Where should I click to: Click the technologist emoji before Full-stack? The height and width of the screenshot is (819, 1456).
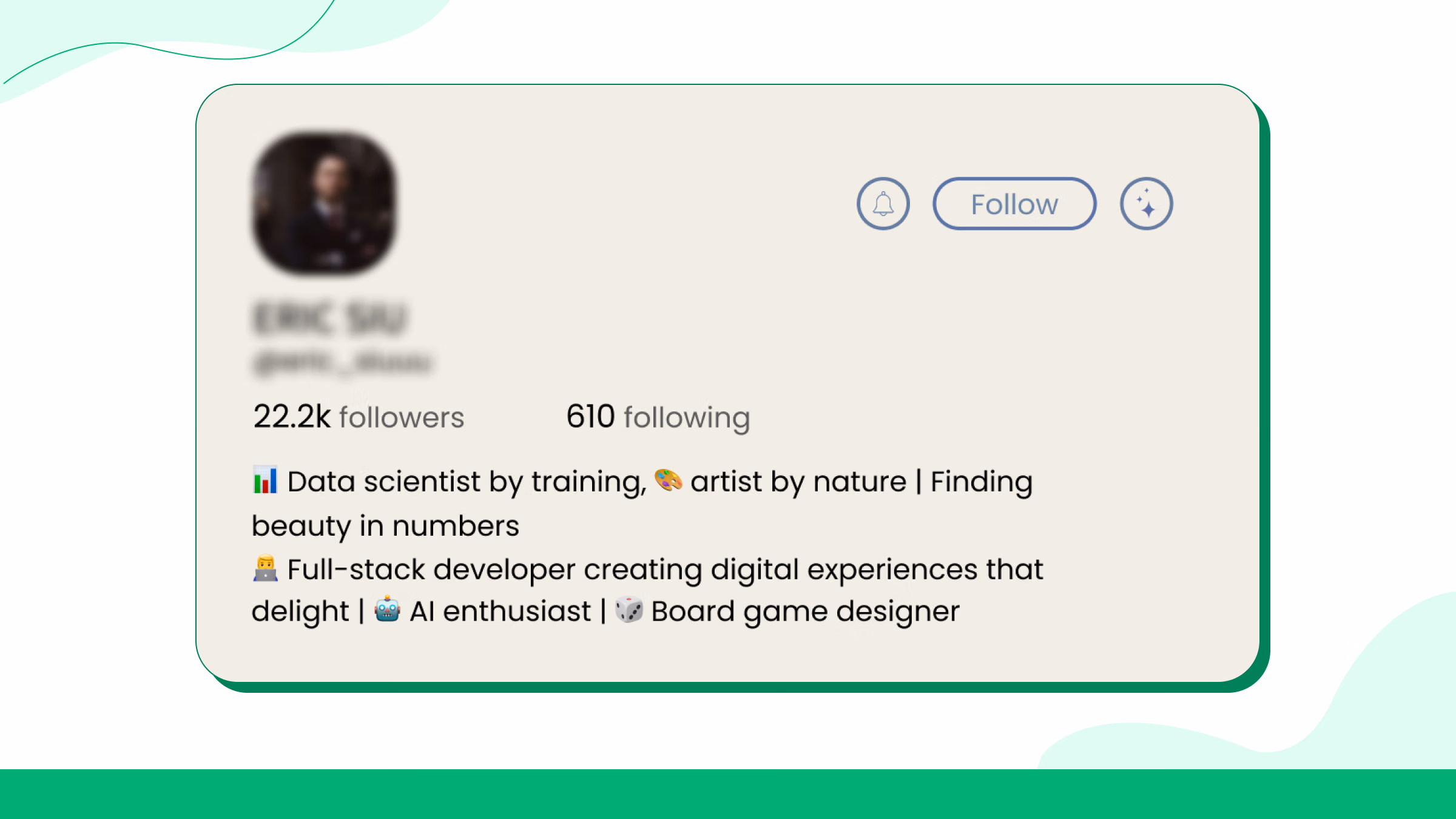click(x=265, y=568)
